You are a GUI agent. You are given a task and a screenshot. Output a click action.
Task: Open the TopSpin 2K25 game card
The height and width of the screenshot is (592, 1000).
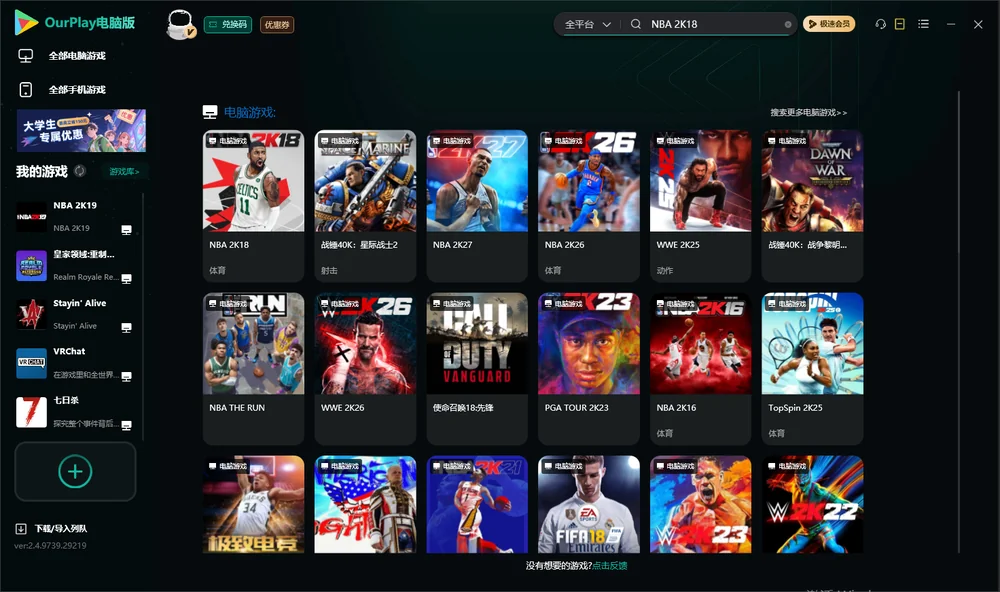[x=812, y=369]
